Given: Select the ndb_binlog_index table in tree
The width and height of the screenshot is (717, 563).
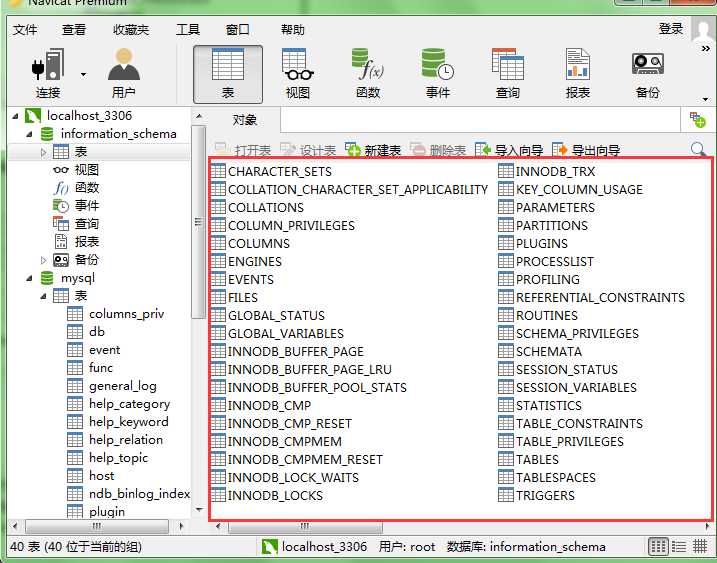Looking at the screenshot, I should (x=139, y=494).
